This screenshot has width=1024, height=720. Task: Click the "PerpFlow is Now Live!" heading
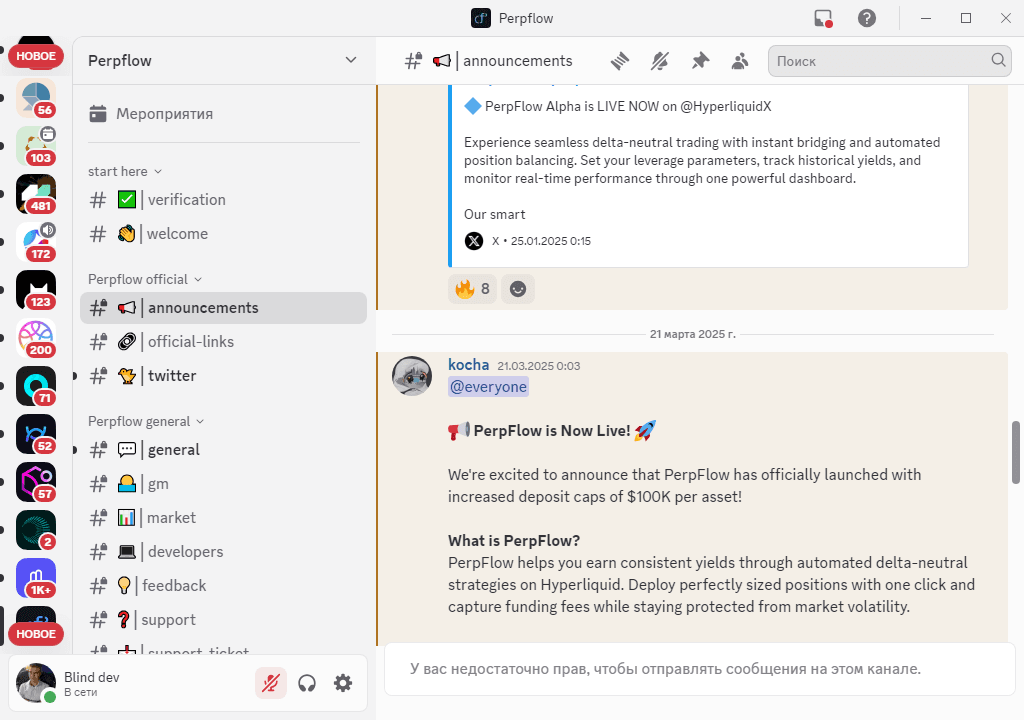[552, 431]
